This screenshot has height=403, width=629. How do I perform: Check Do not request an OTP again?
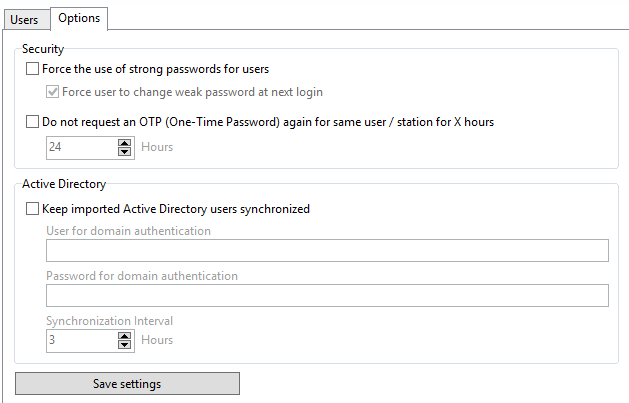(32, 122)
